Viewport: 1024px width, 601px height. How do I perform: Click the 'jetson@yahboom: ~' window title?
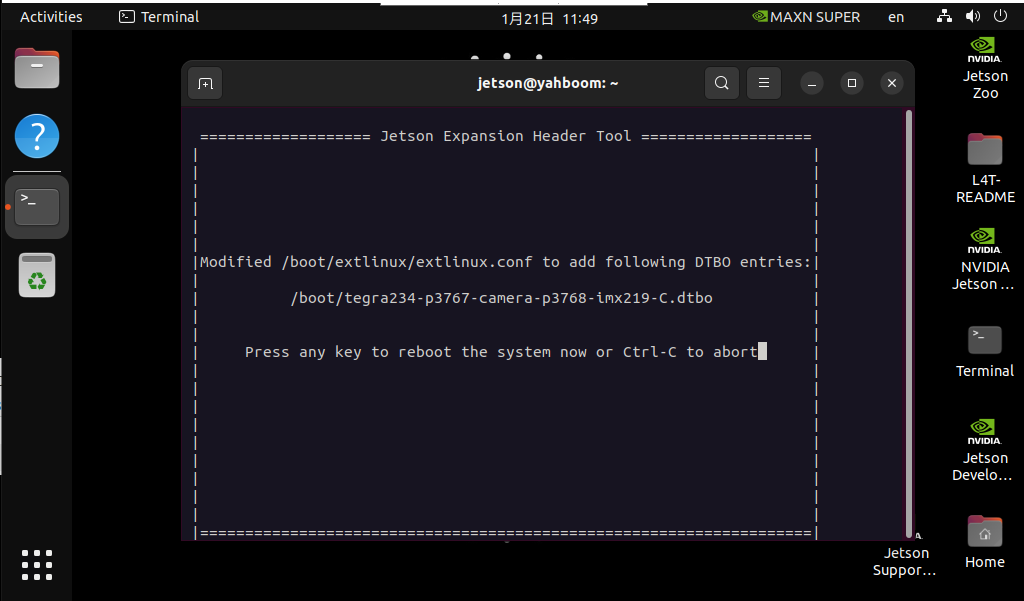point(547,83)
